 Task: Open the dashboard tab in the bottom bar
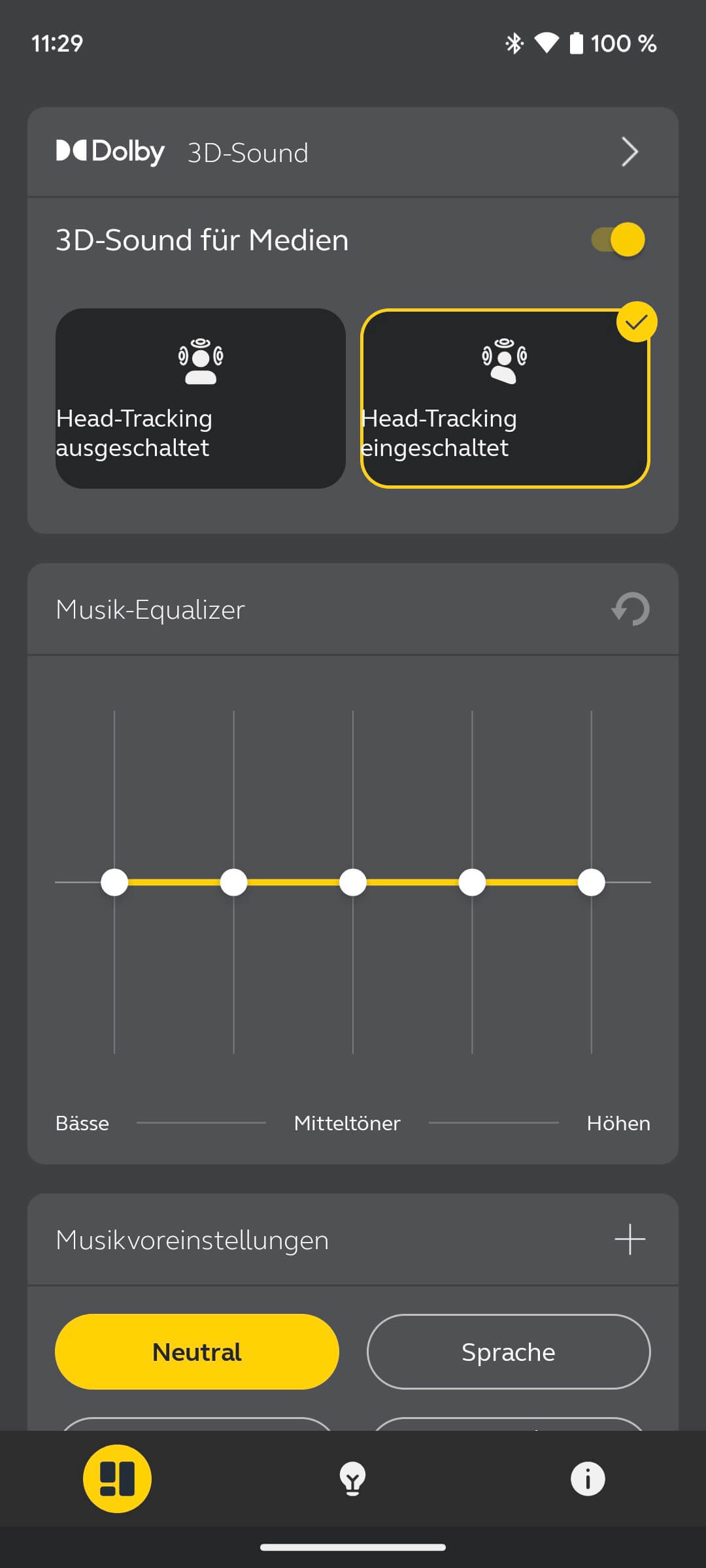click(117, 1478)
